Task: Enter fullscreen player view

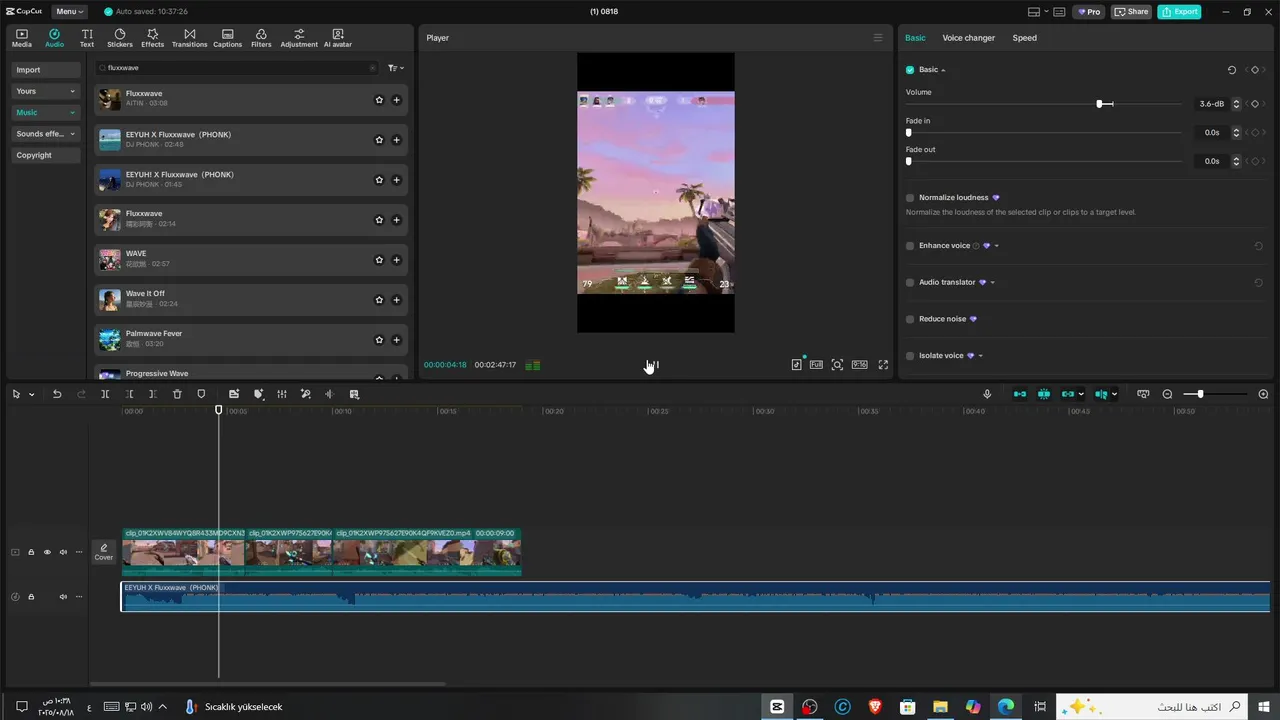Action: pyautogui.click(x=883, y=365)
